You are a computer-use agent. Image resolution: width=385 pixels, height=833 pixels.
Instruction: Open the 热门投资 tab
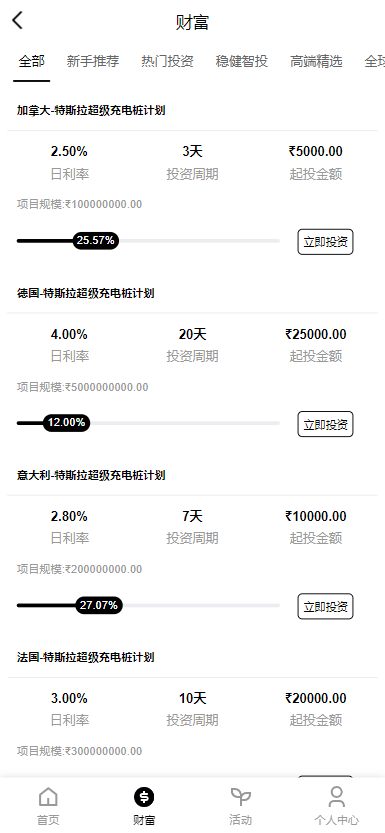click(x=167, y=62)
